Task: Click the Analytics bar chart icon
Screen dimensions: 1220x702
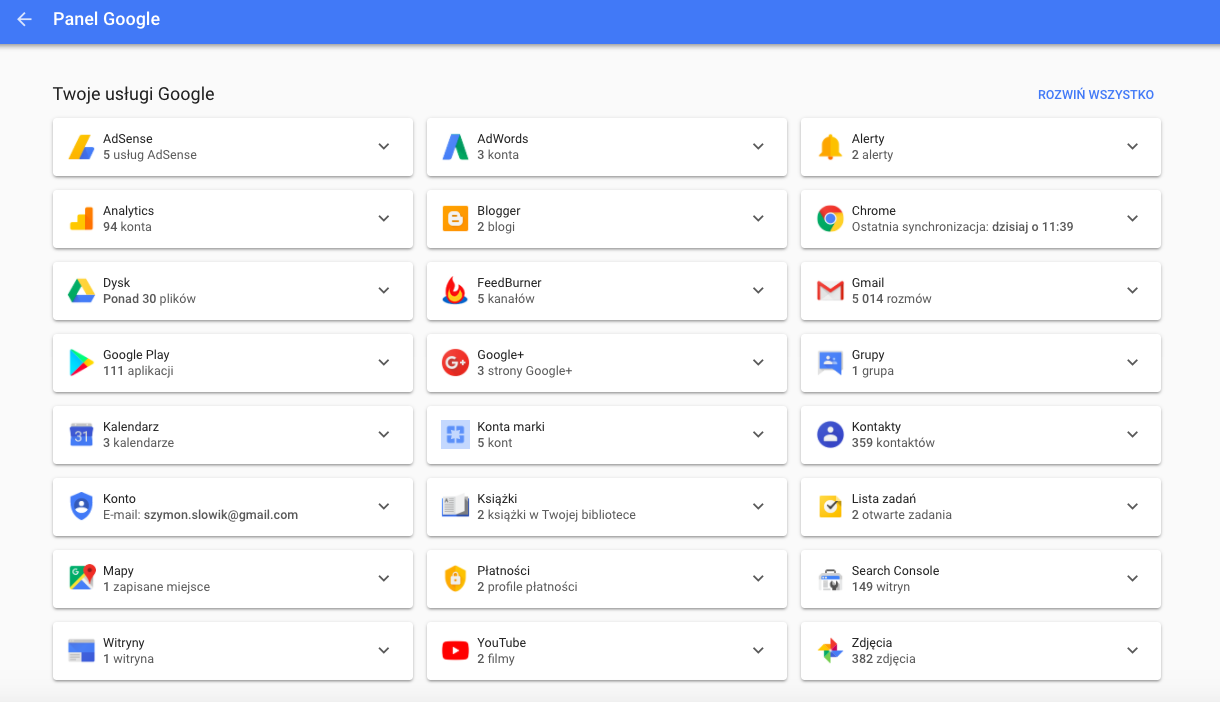Action: click(81, 219)
